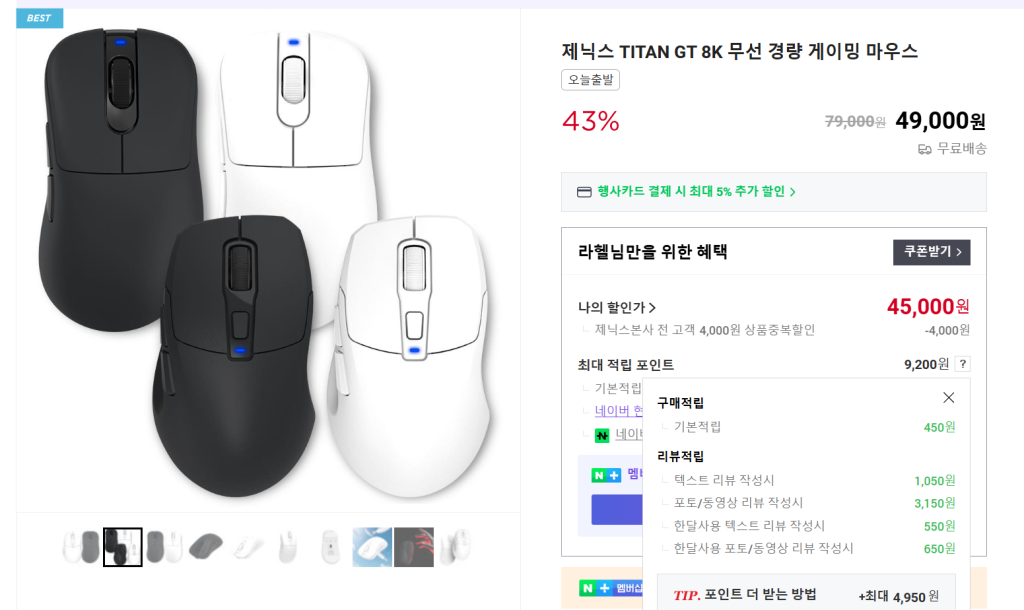Click the 쿠폰받기 coupon button
The image size is (1024, 610).
(931, 252)
